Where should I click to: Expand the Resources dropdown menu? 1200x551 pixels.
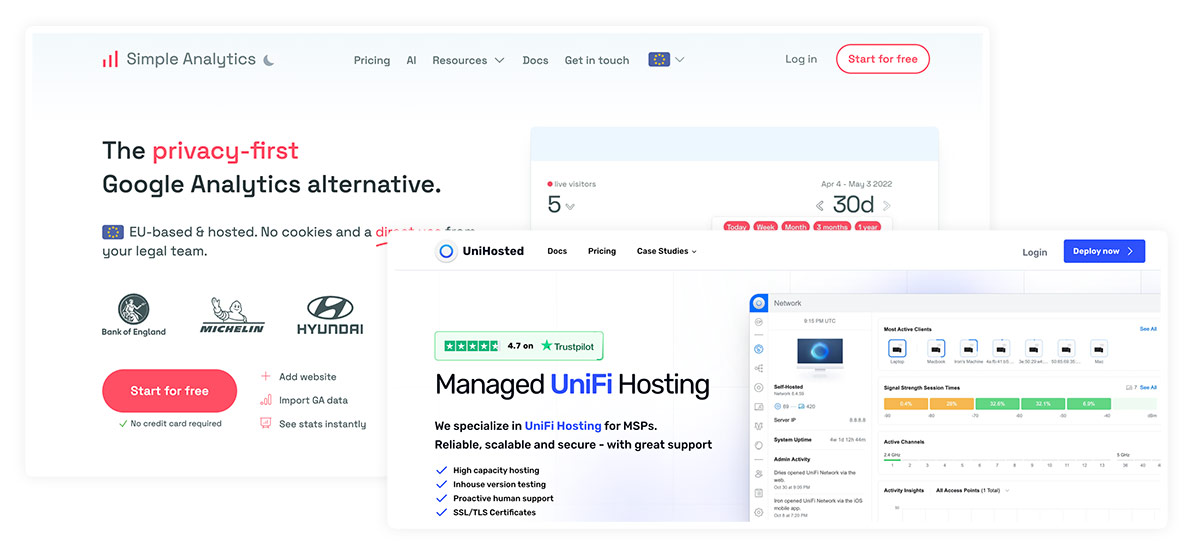468,60
